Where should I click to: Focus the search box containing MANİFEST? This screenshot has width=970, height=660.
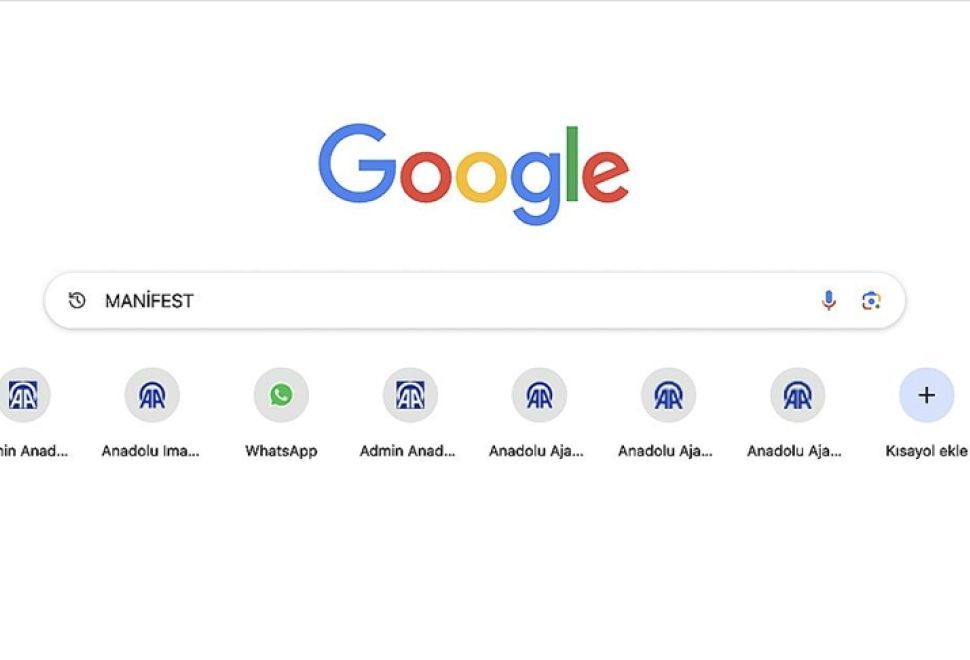[474, 301]
